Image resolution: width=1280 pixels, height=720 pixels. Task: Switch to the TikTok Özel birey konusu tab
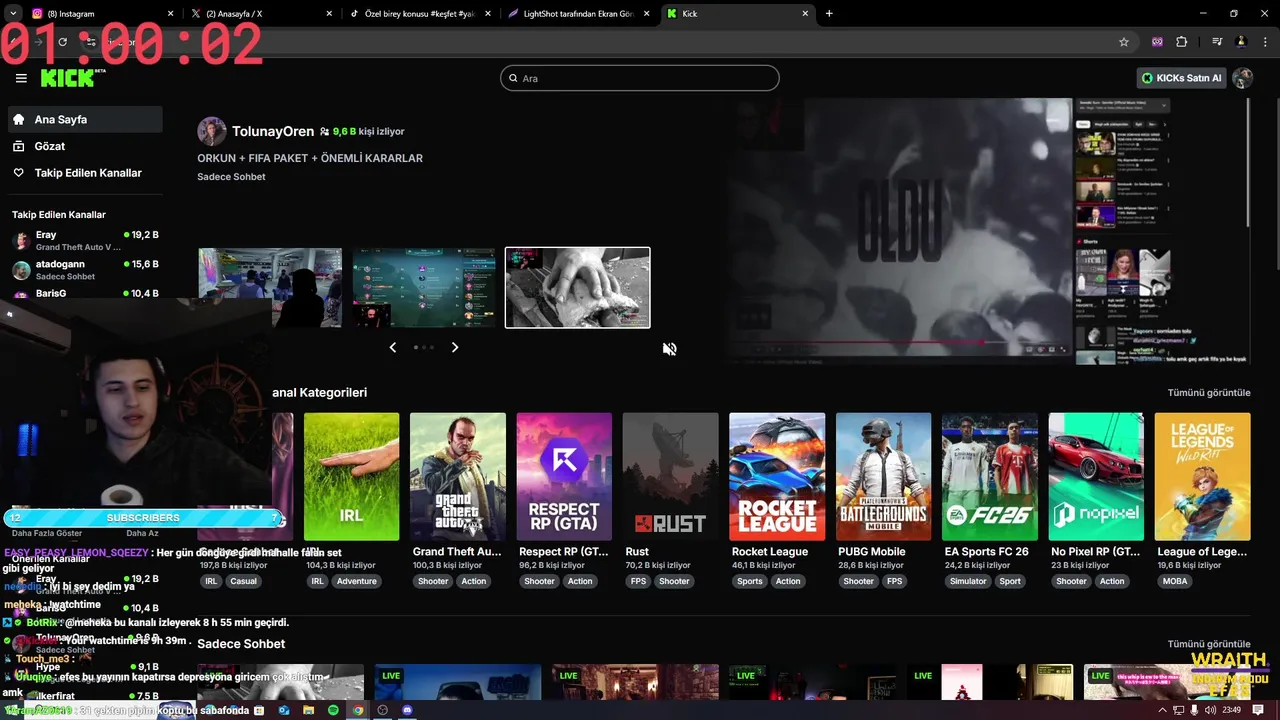(x=420, y=14)
